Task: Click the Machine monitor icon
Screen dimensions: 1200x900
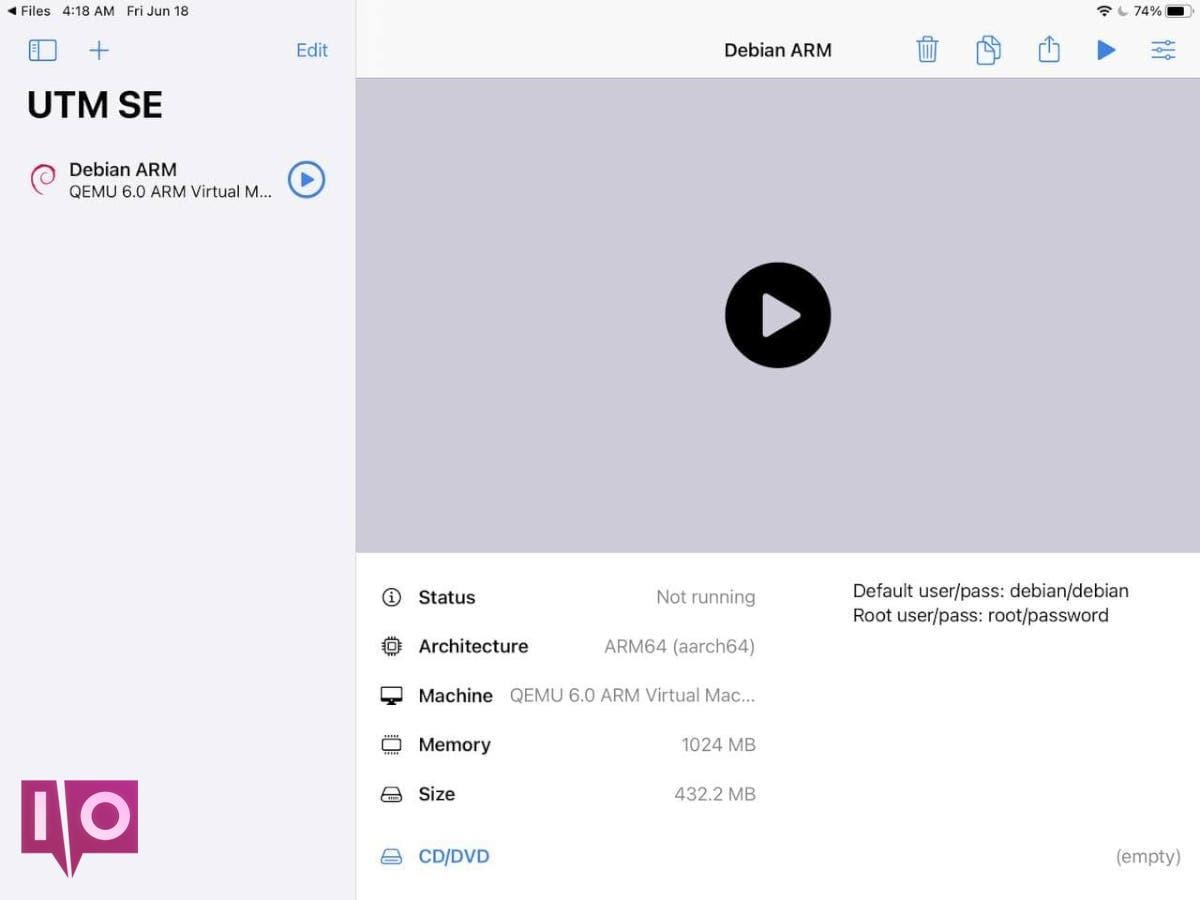Action: click(x=391, y=696)
